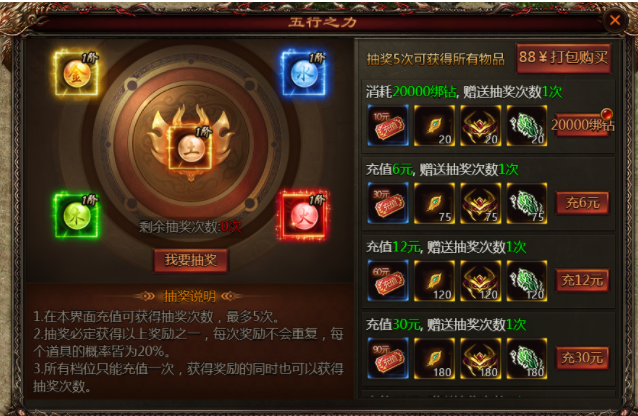
Task: Select the green 木 wood element orb
Action: [x=76, y=215]
